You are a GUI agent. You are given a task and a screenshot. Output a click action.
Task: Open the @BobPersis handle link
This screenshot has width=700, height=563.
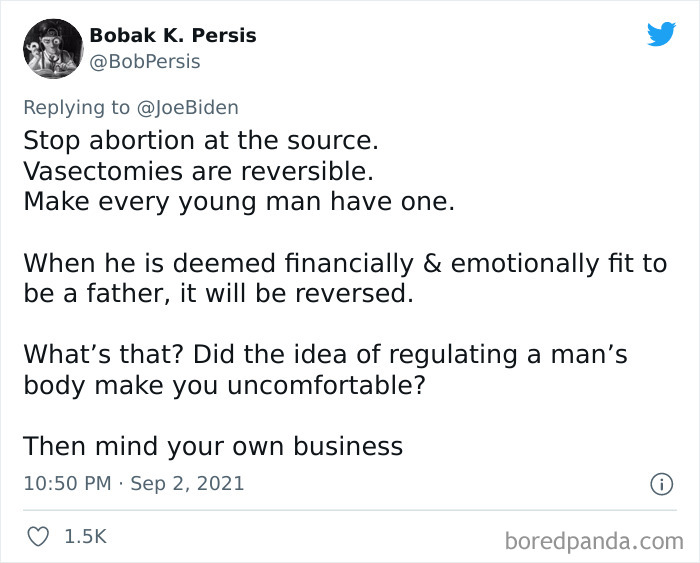(144, 62)
